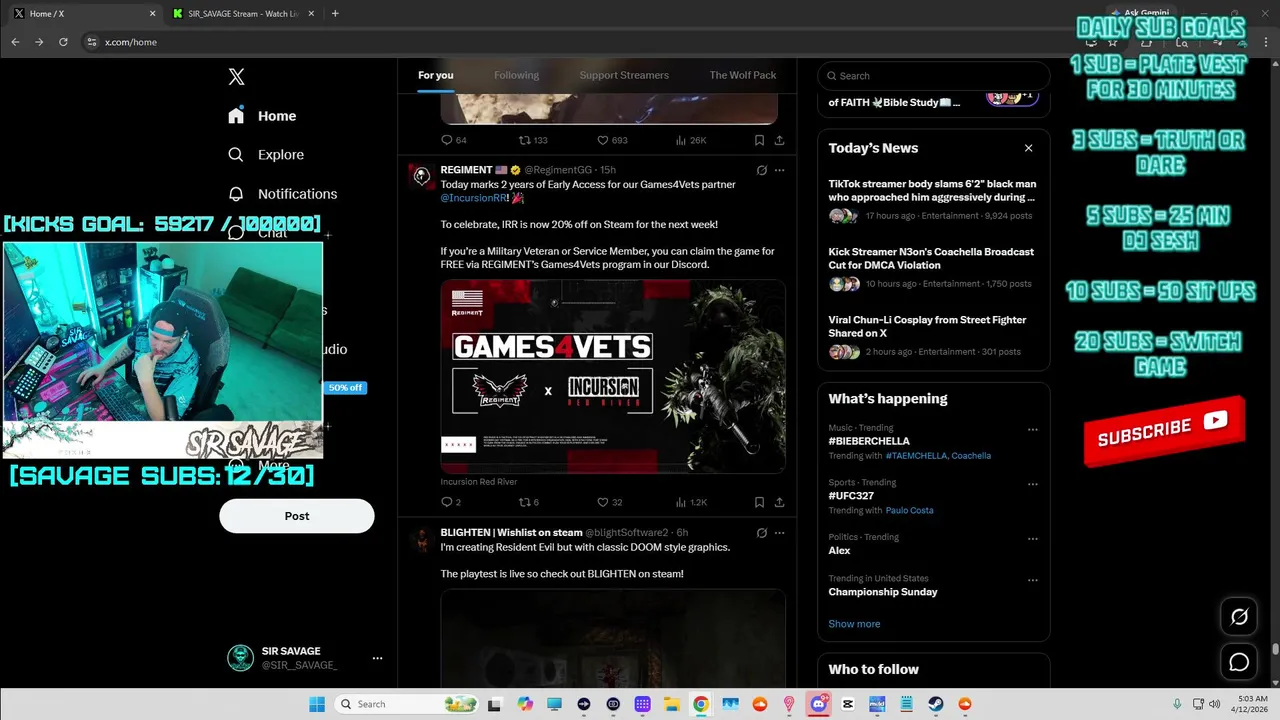Open Steam from the taskbar
This screenshot has height=720, width=1280.
click(936, 704)
